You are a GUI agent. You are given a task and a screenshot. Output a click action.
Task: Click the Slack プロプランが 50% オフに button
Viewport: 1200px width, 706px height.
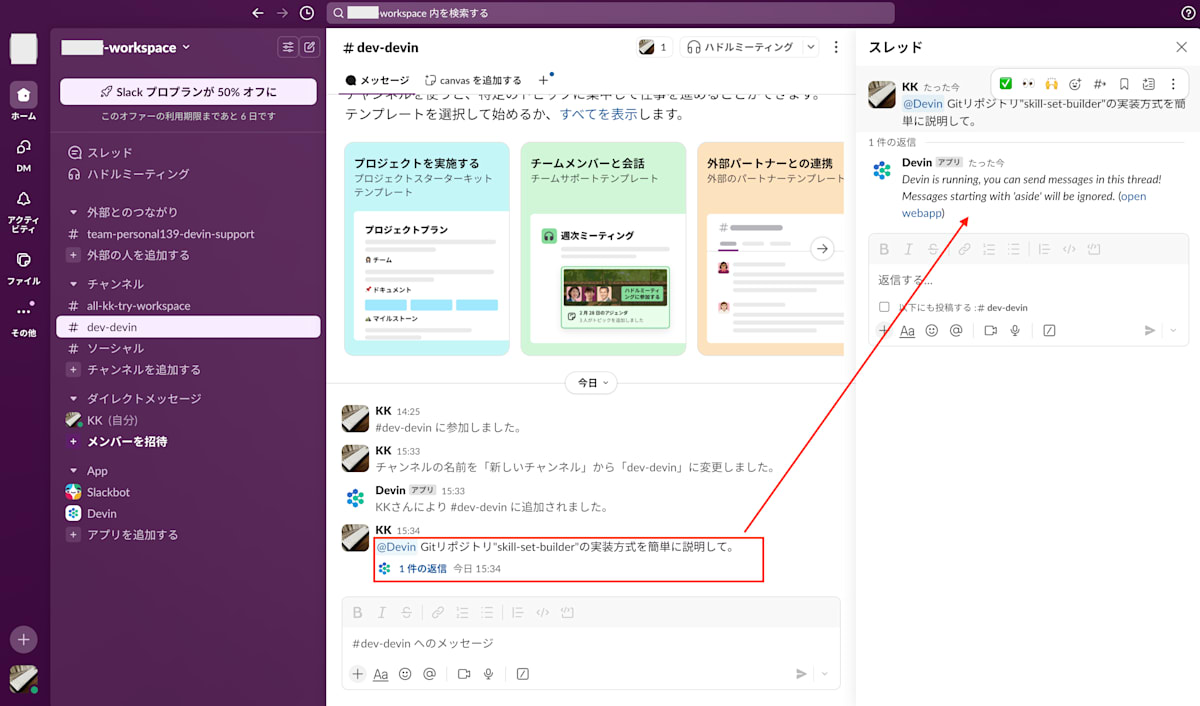tap(188, 91)
